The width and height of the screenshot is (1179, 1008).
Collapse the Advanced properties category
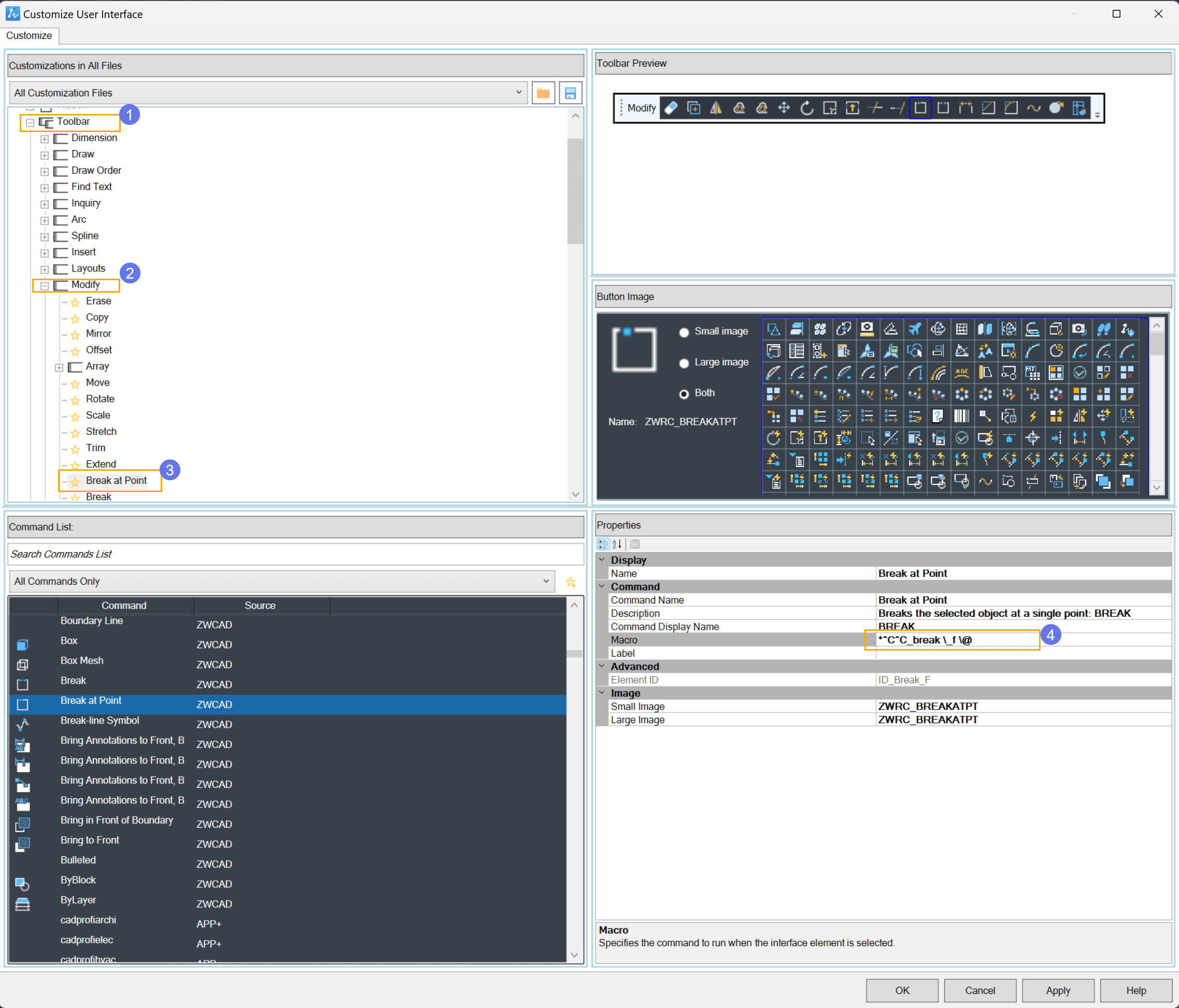click(602, 666)
